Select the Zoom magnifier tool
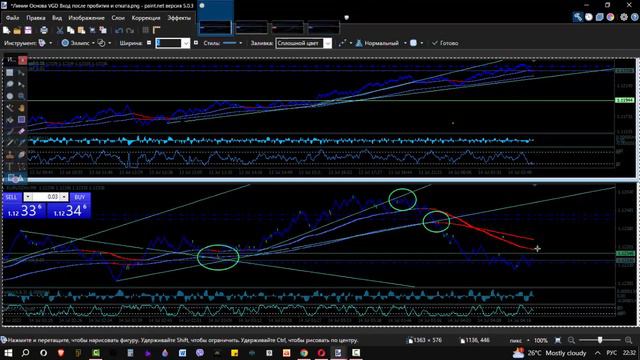This screenshot has width=640, height=360. click(21, 96)
